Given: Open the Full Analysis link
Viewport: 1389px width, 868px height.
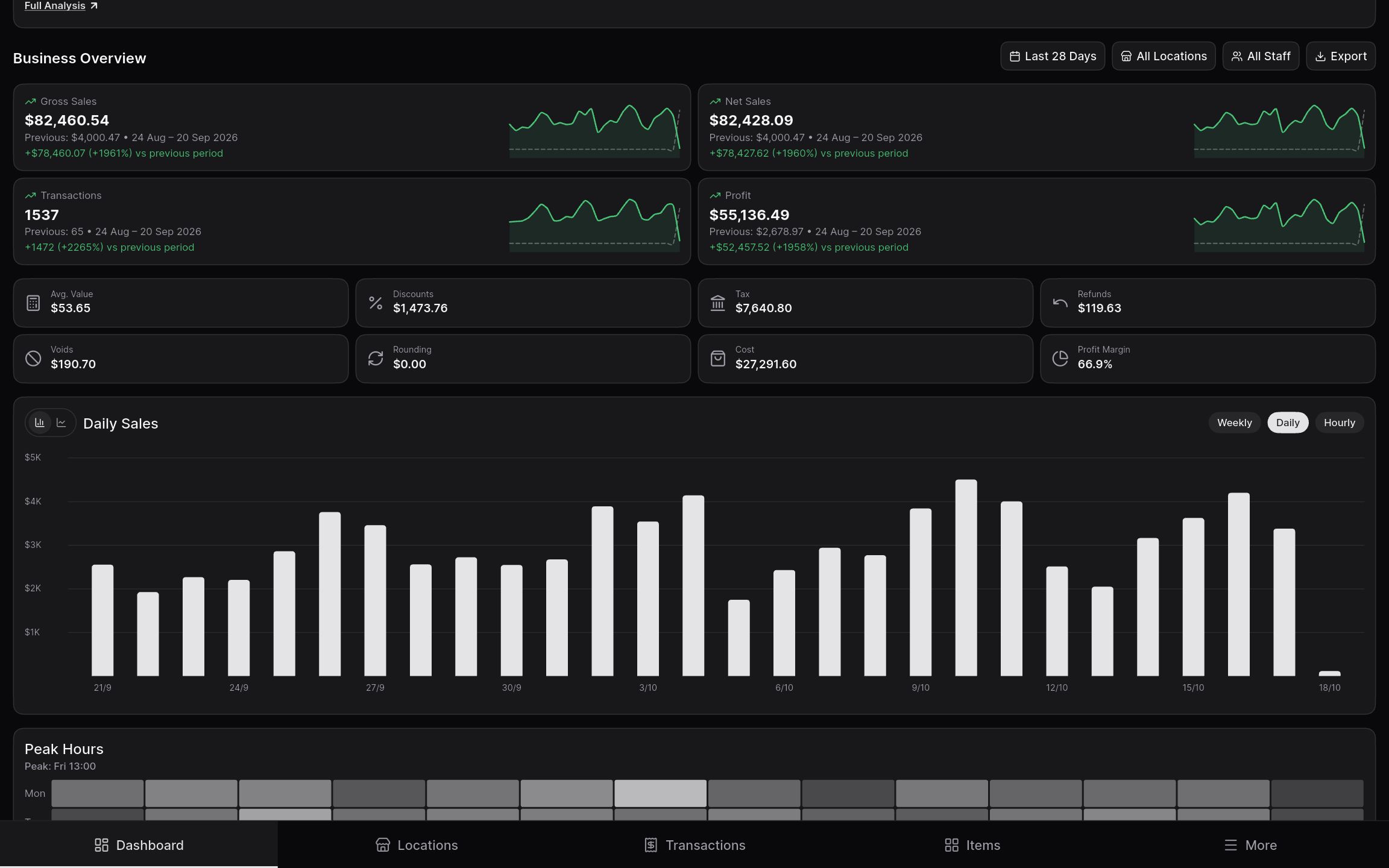Looking at the screenshot, I should (61, 6).
